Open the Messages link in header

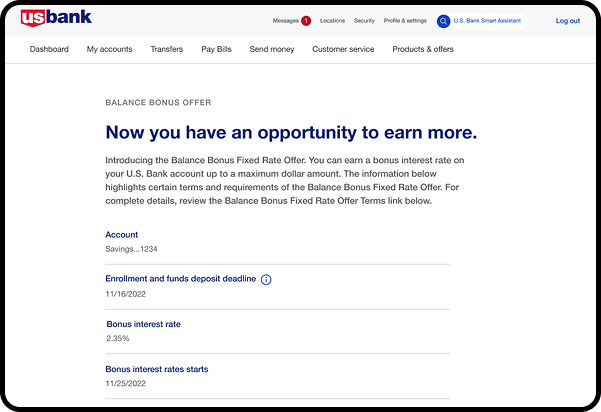pyautogui.click(x=285, y=21)
